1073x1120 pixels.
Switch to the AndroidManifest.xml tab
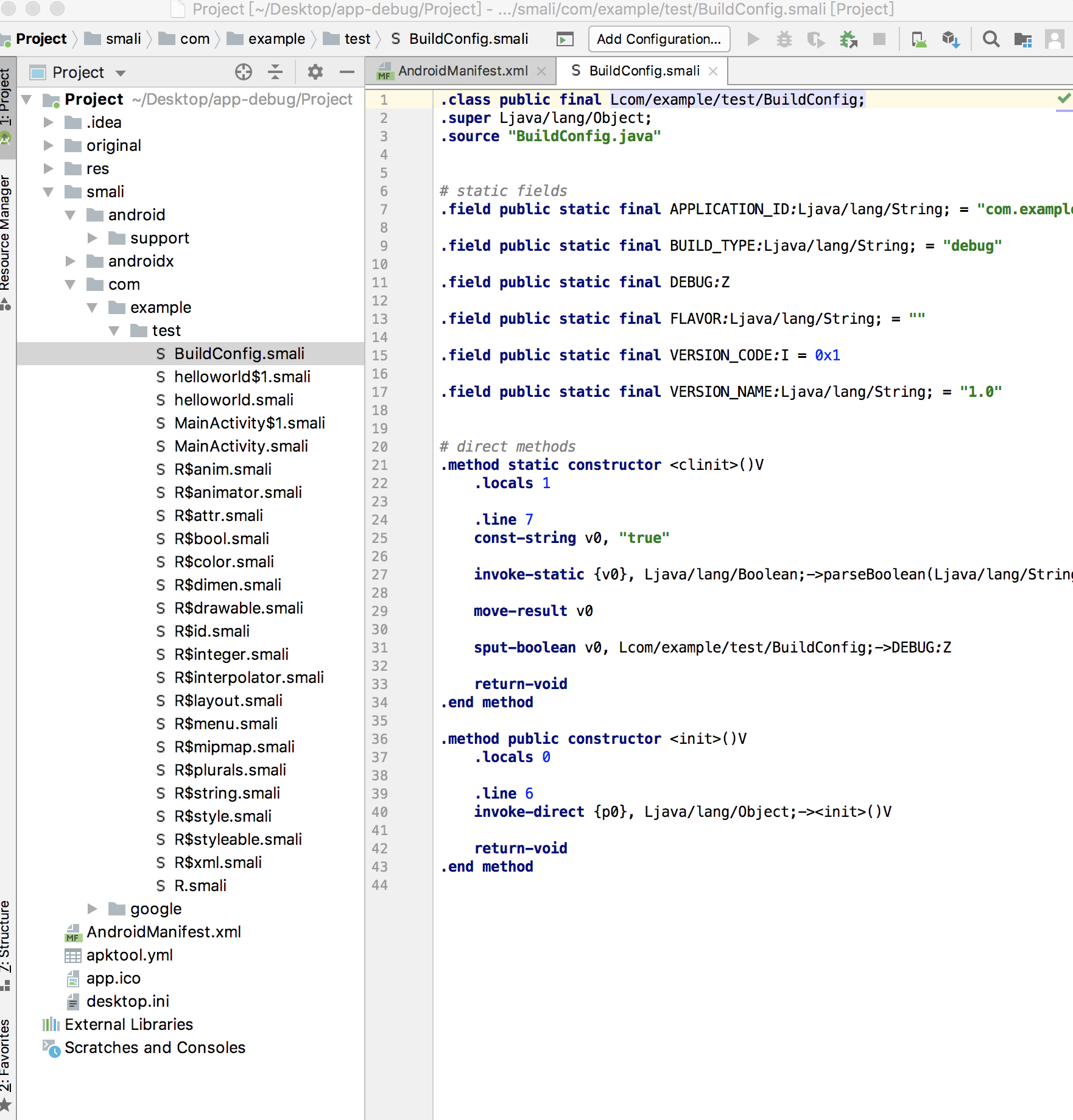[463, 71]
